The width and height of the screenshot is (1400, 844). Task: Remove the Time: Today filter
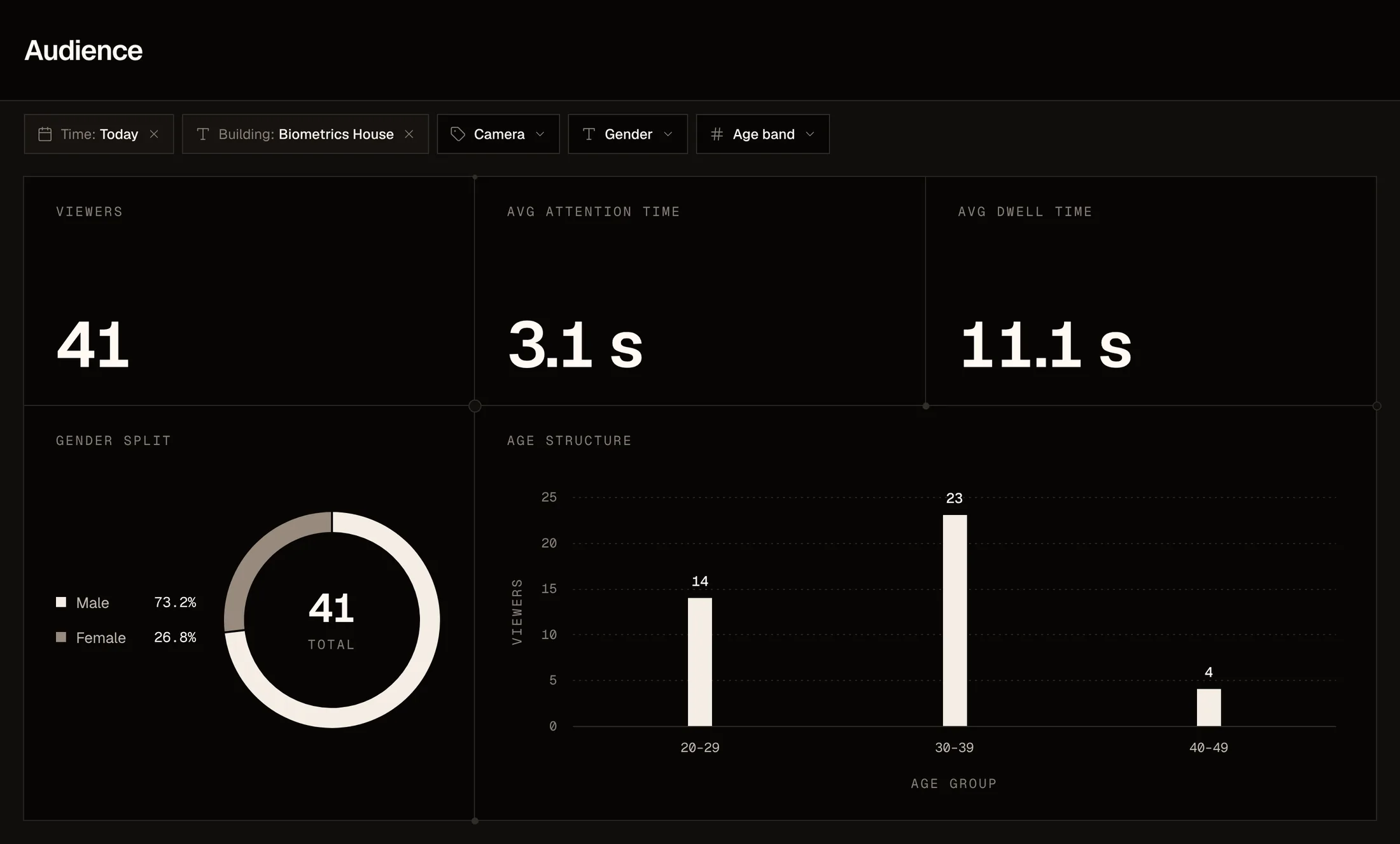coord(154,134)
